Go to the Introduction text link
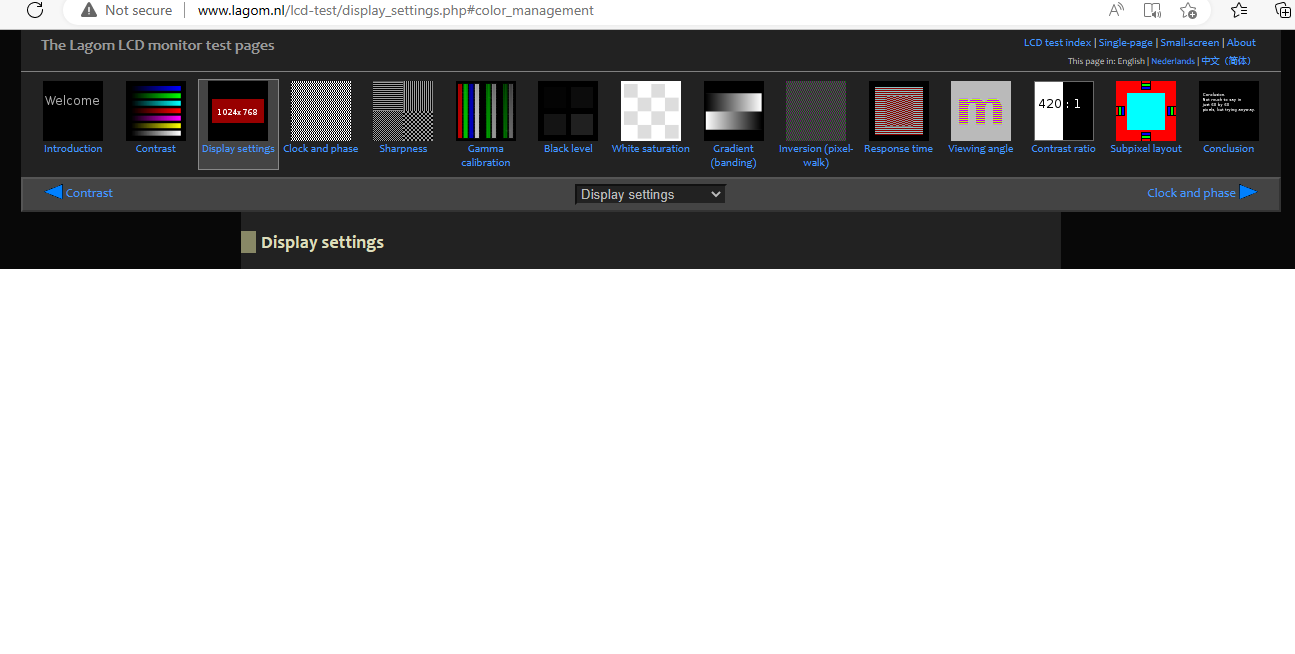The width and height of the screenshot is (1295, 654). (73, 149)
